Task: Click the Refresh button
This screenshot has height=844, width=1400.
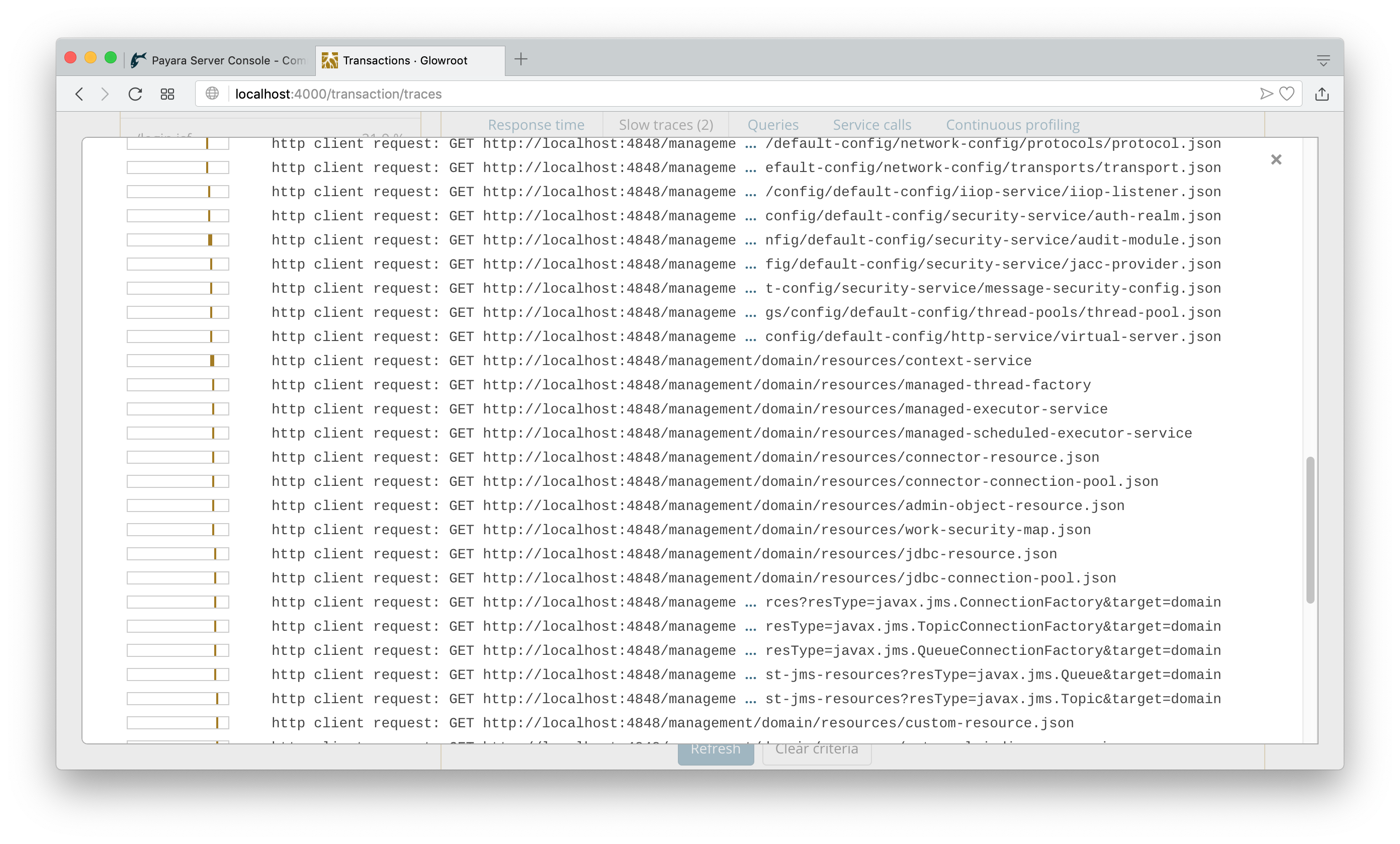Action: point(716,748)
